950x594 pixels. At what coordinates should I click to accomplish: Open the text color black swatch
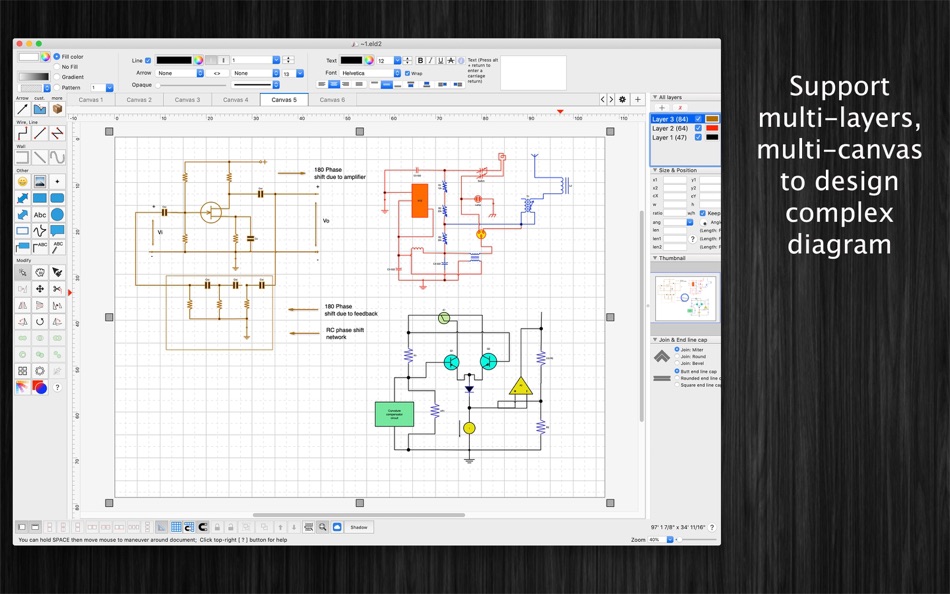coord(351,61)
